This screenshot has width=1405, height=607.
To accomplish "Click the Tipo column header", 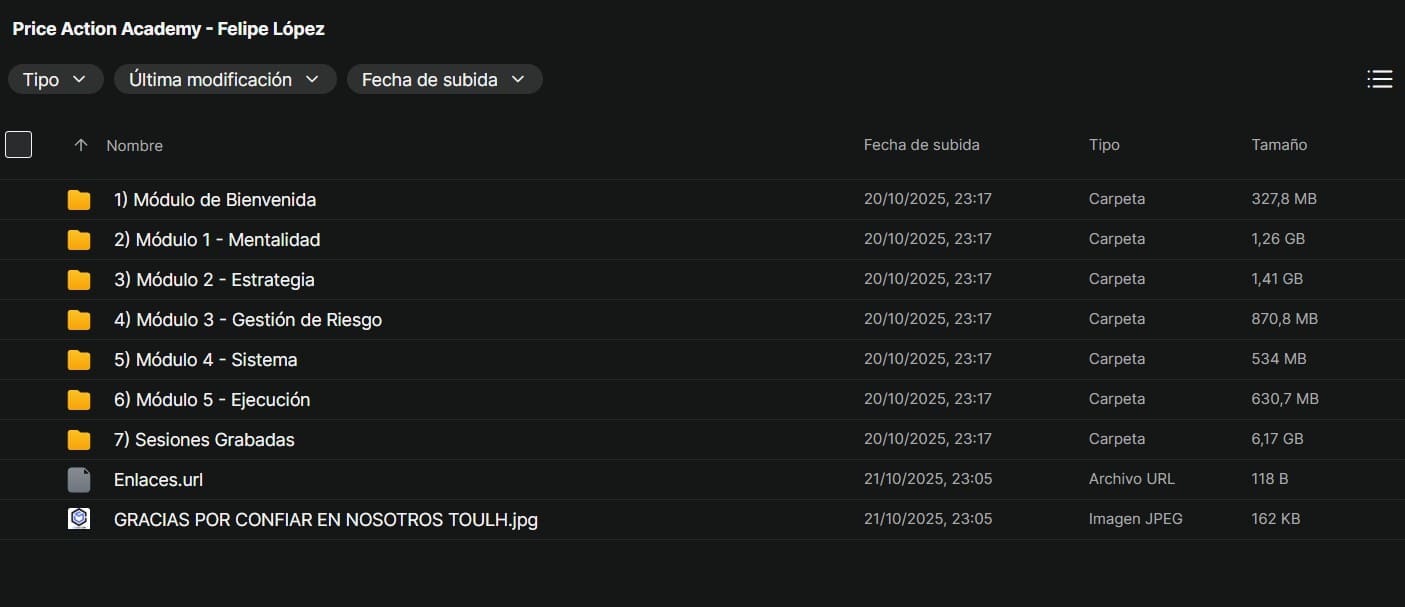I will 1104,145.
